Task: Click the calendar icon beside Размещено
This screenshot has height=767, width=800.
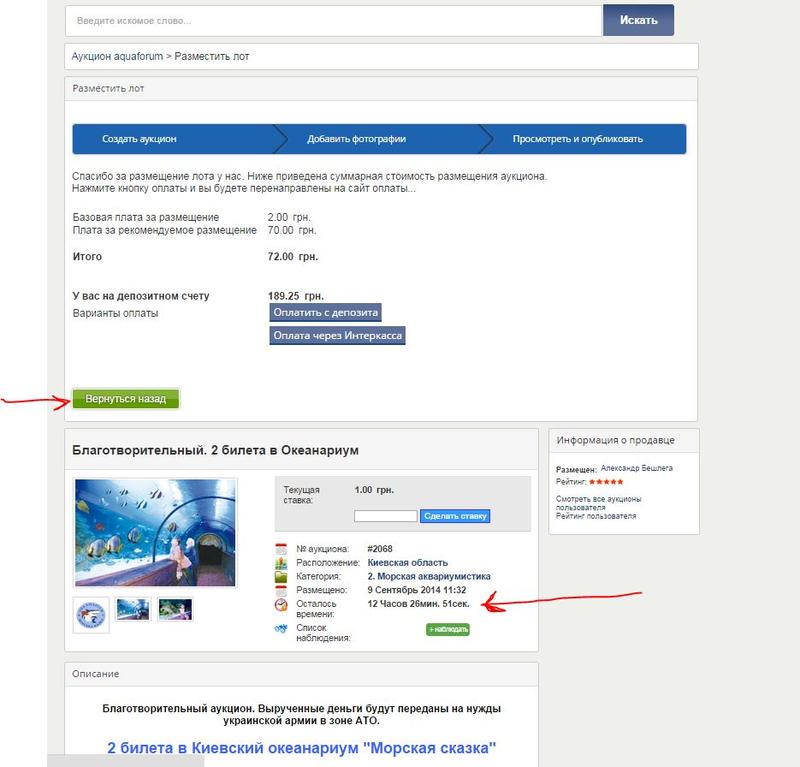Action: (x=280, y=590)
